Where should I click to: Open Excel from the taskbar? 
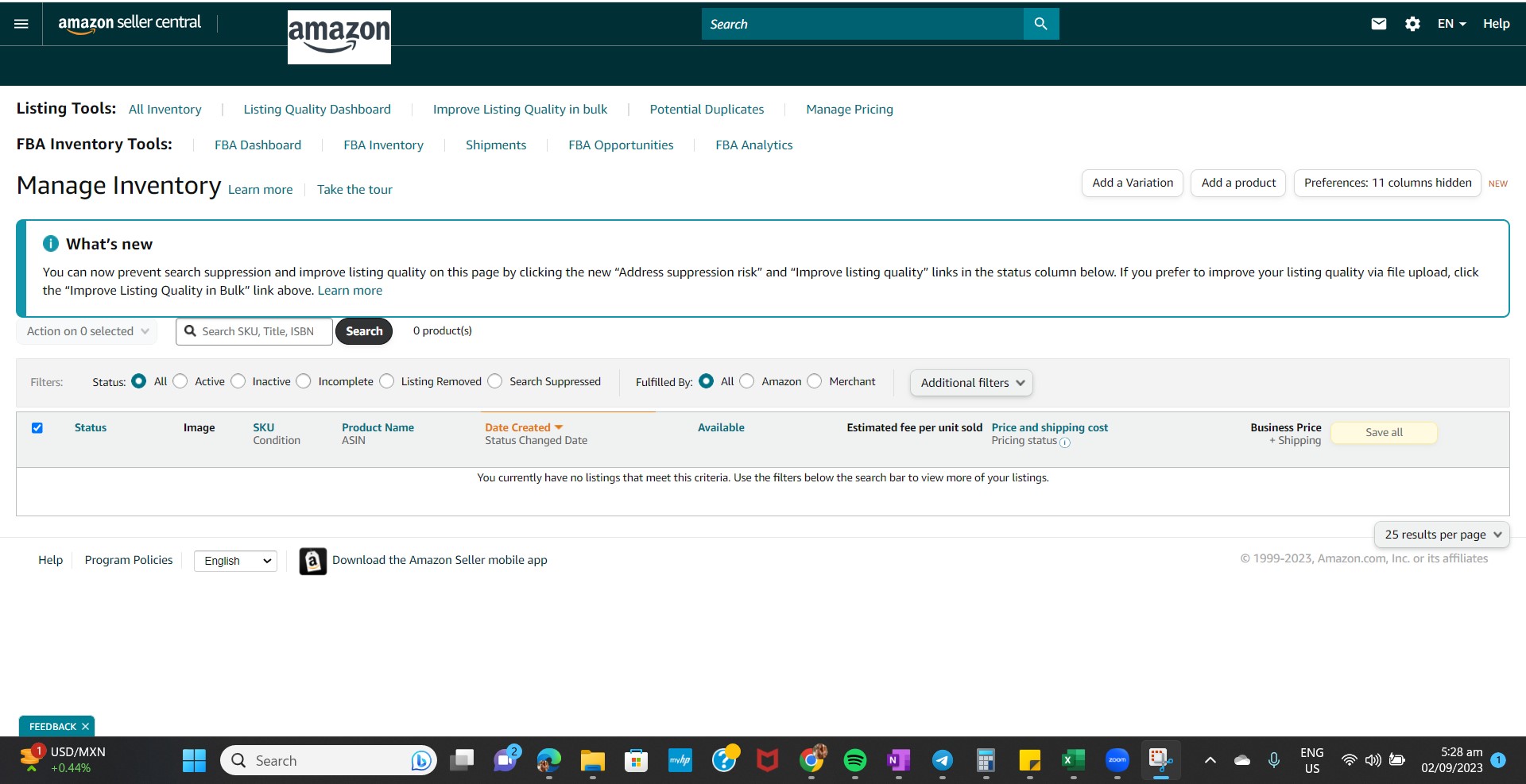pyautogui.click(x=1073, y=761)
